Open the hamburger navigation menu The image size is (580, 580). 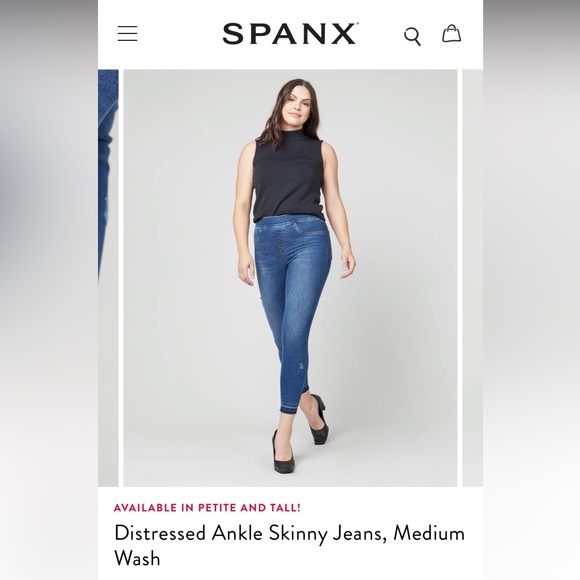(x=128, y=34)
